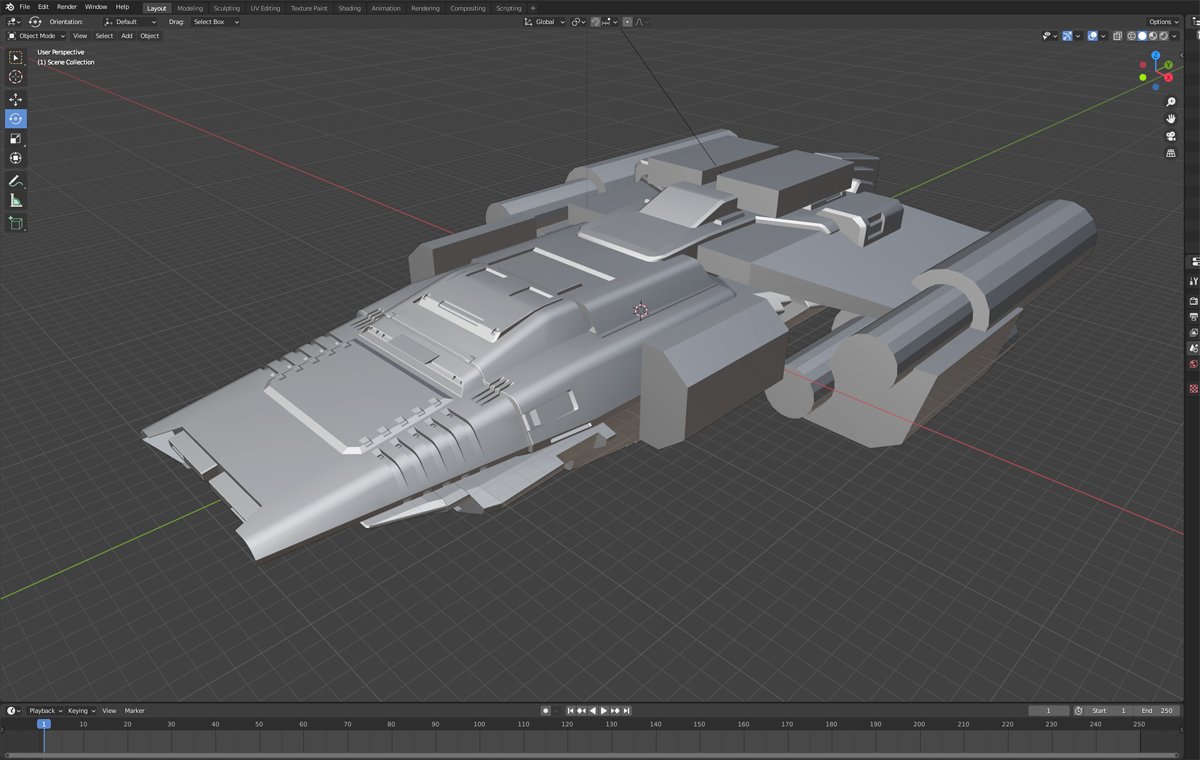Open the Add menu in 3D viewport

[127, 36]
